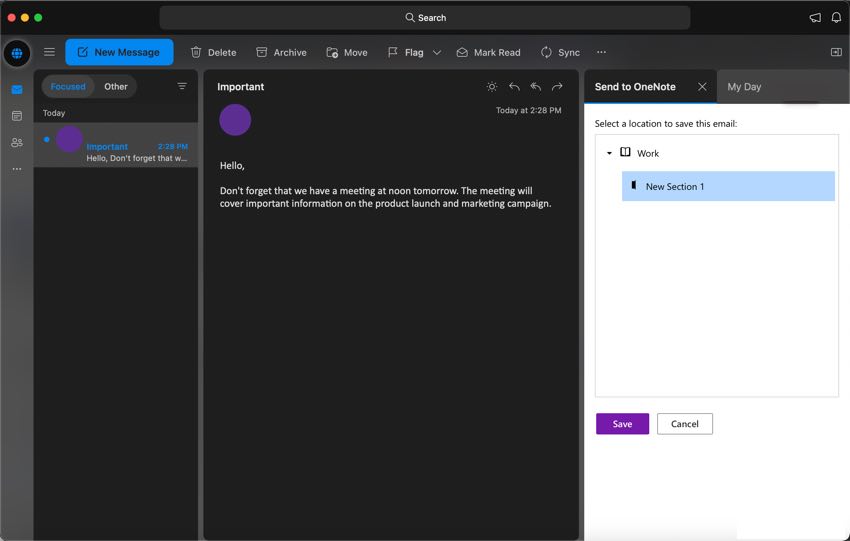
Task: Open the Flag dropdown arrow
Action: click(437, 53)
